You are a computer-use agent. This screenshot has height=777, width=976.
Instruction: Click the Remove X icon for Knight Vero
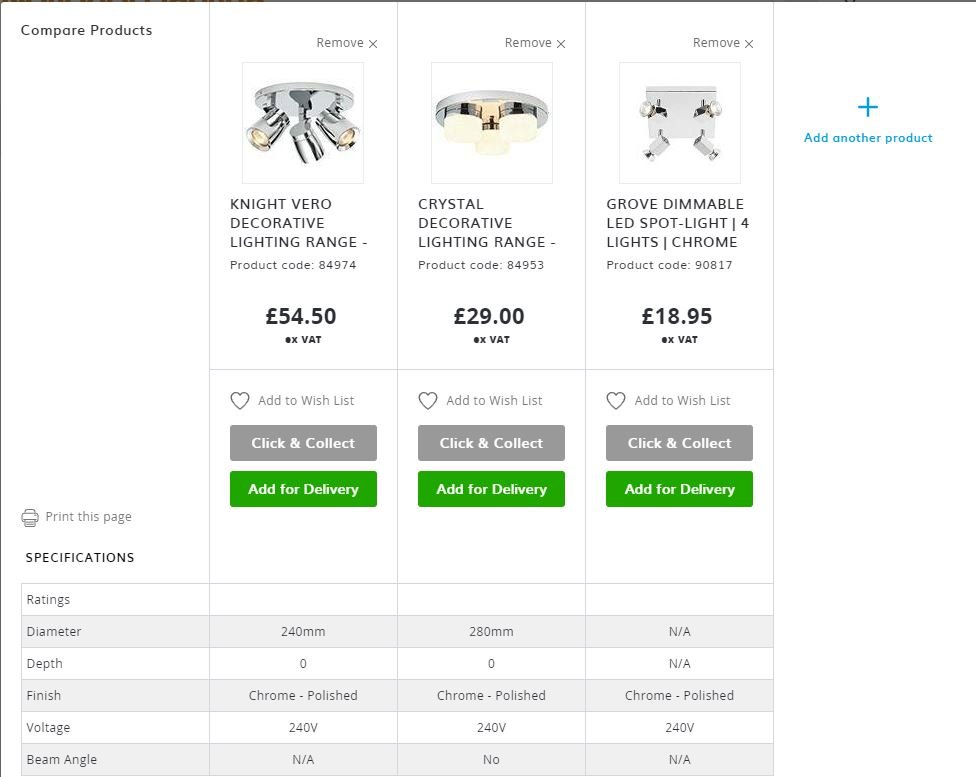coord(373,44)
